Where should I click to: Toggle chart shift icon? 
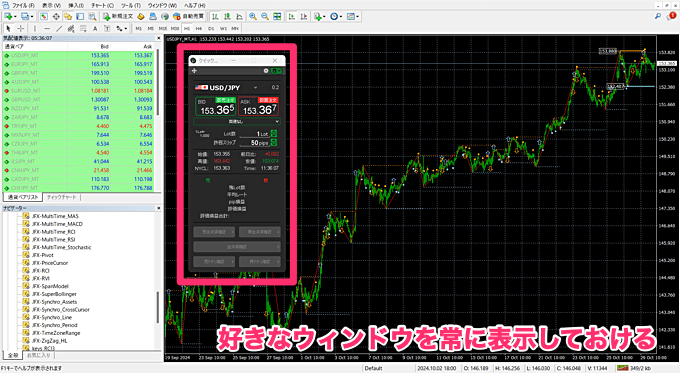point(304,16)
